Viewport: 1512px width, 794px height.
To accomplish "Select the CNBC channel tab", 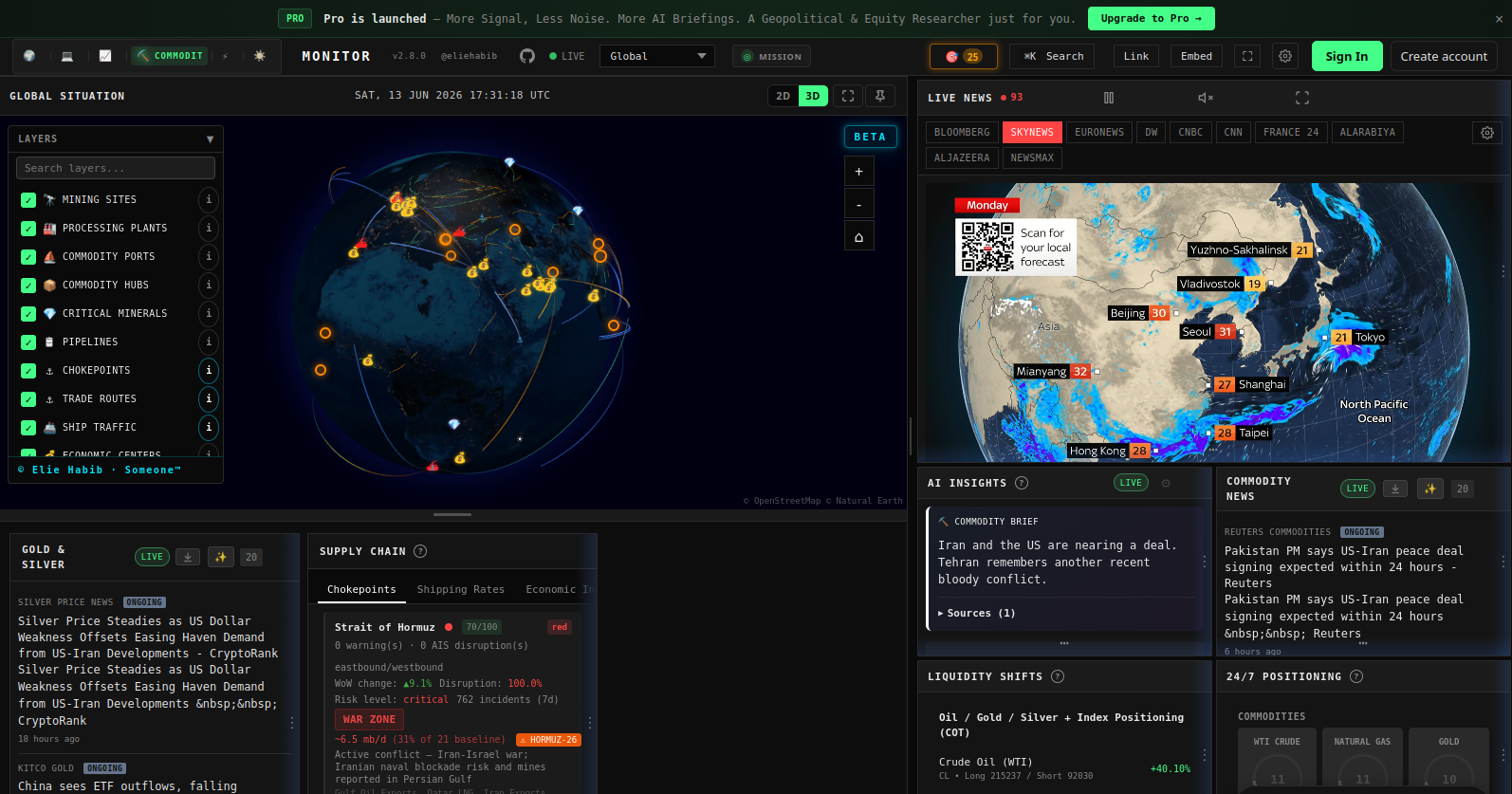I will click(x=1190, y=132).
